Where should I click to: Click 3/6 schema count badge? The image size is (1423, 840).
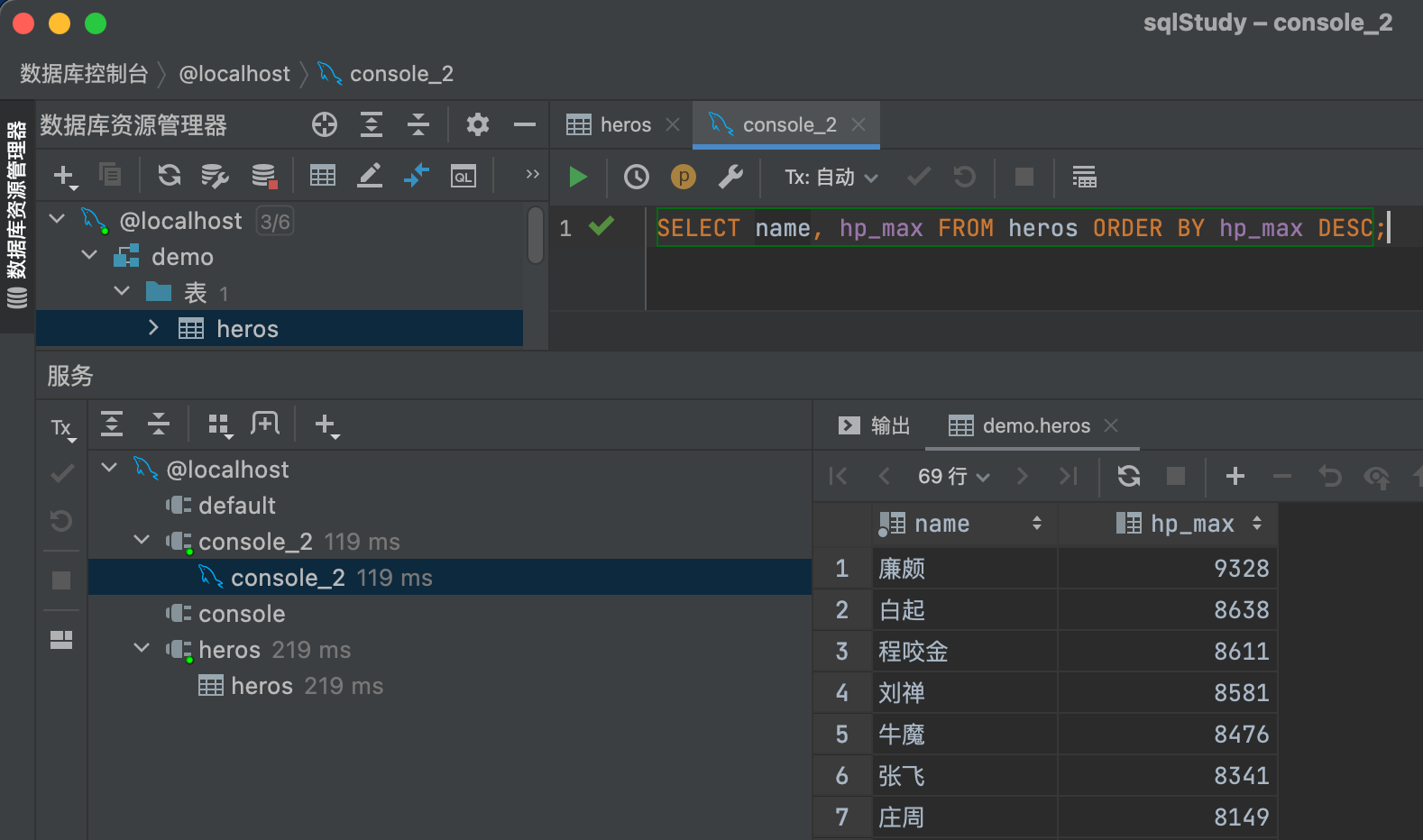[x=275, y=221]
